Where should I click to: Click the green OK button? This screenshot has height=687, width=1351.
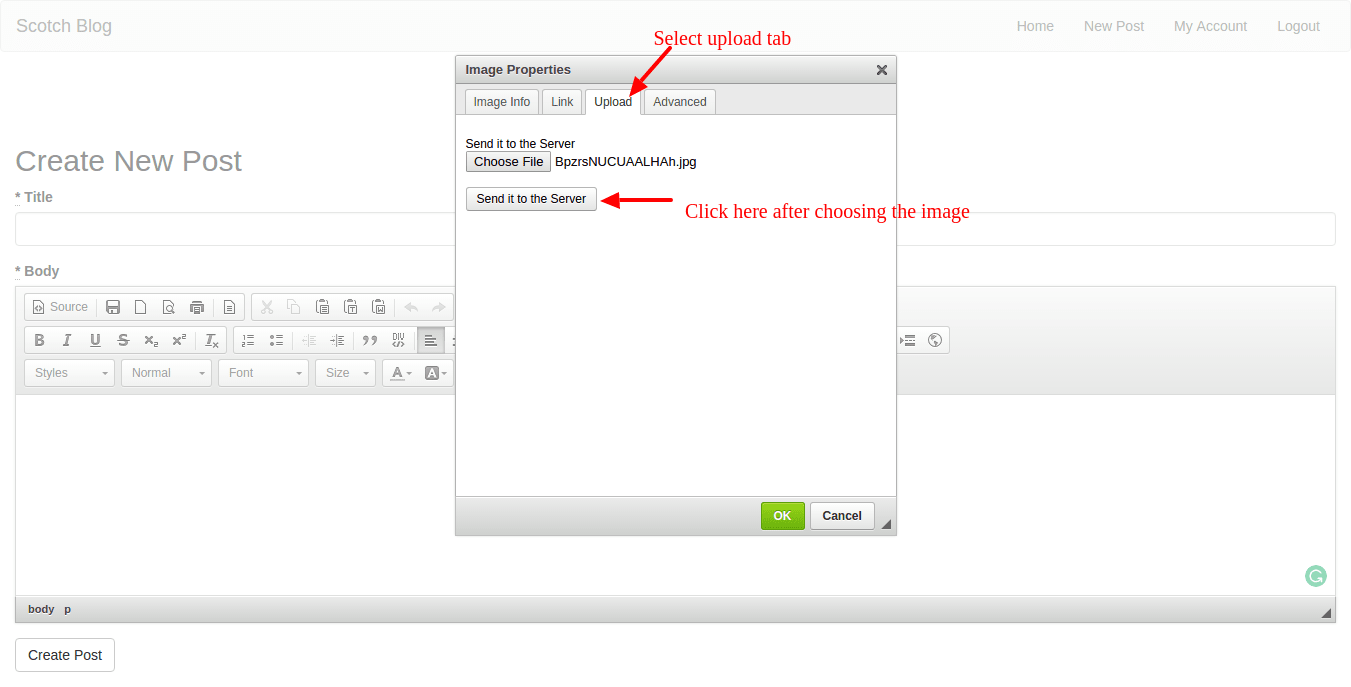pyautogui.click(x=782, y=516)
